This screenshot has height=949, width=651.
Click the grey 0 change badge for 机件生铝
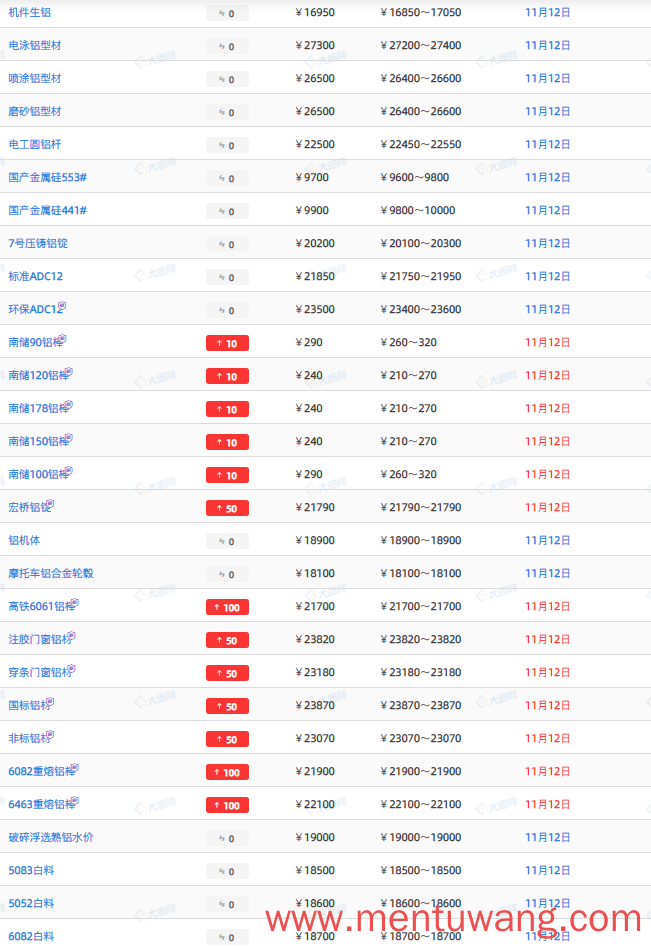point(227,13)
